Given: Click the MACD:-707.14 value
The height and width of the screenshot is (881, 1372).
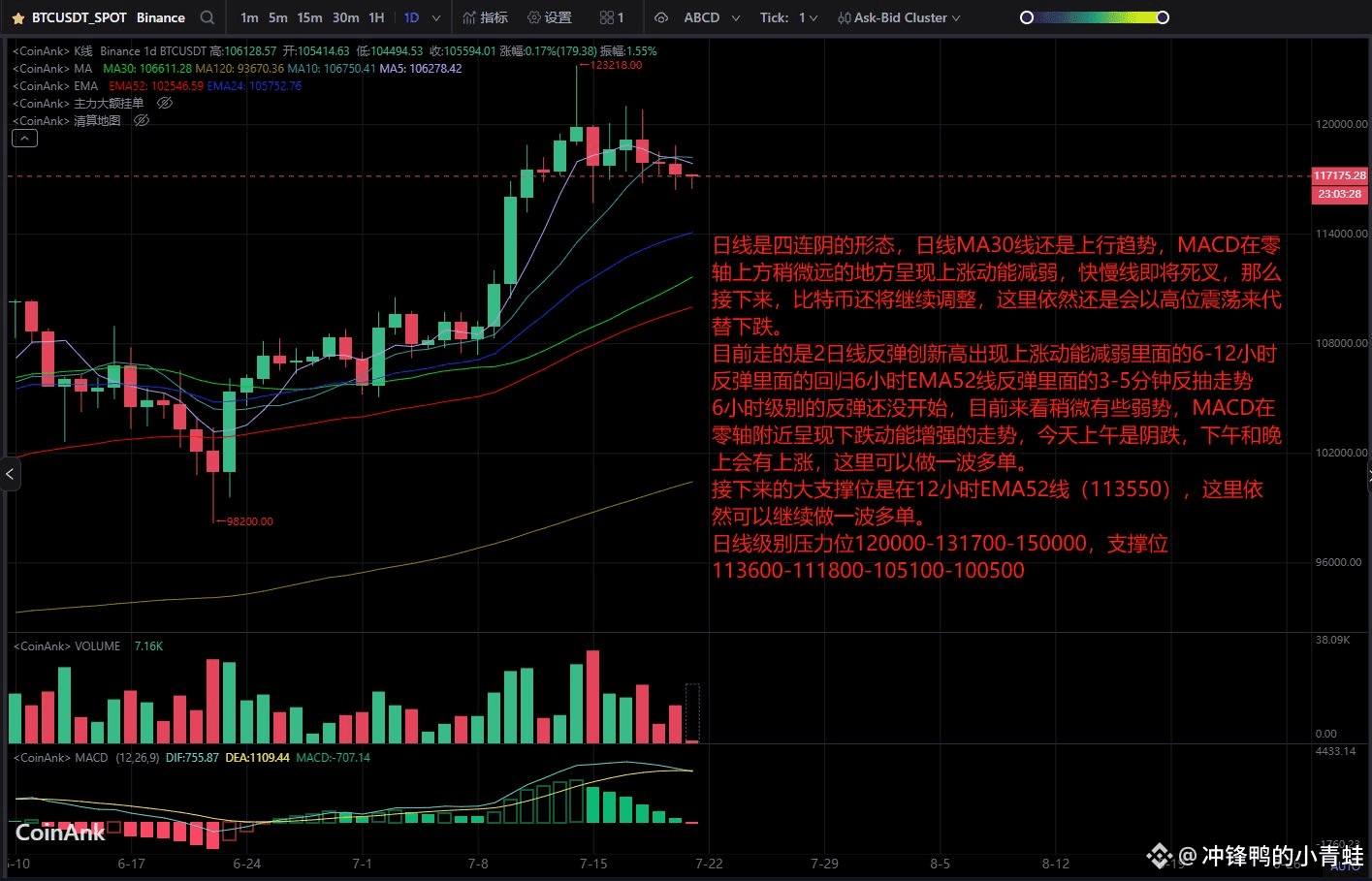Looking at the screenshot, I should click(333, 757).
